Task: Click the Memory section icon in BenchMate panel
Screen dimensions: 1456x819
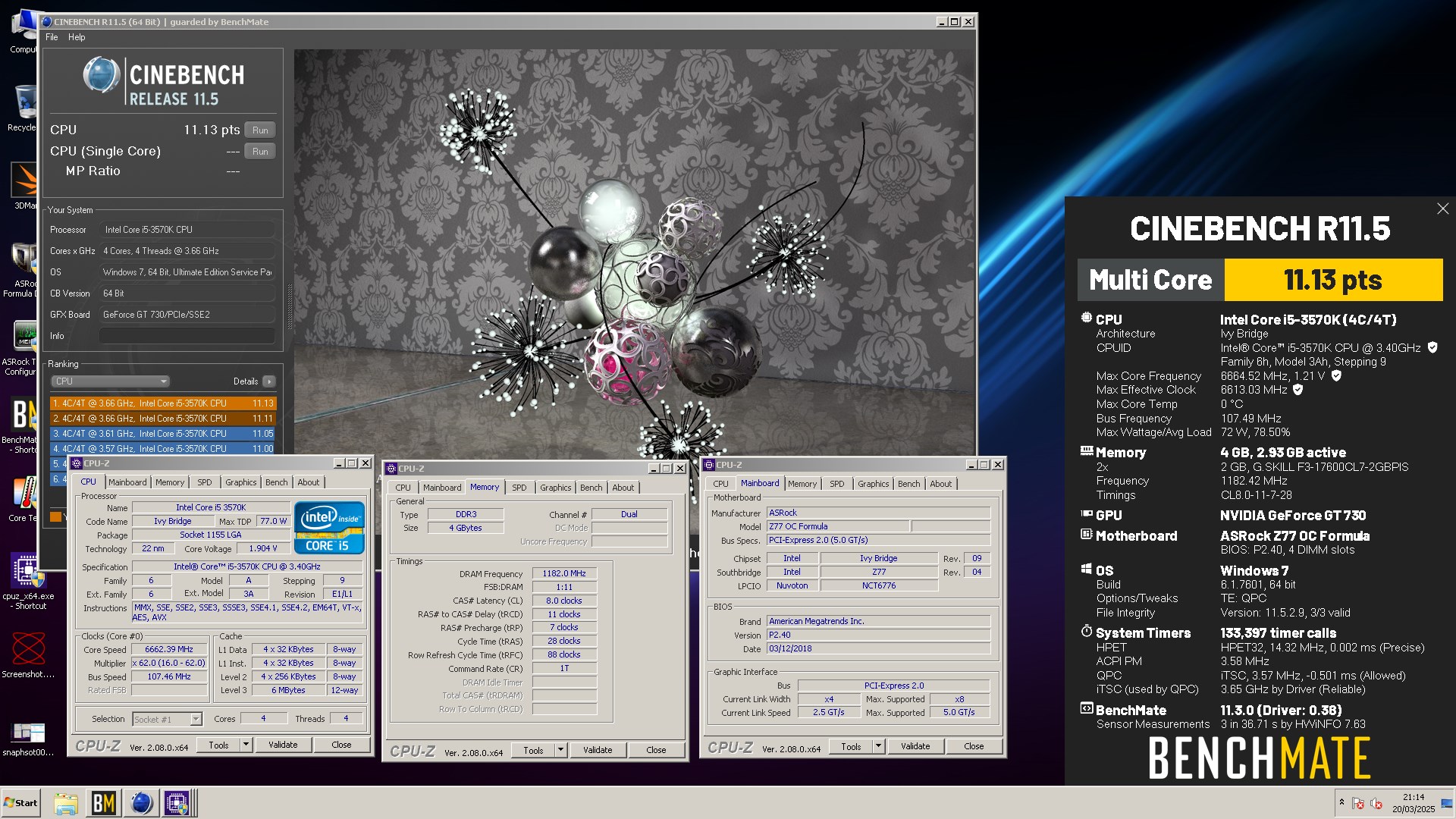Action: click(1086, 451)
